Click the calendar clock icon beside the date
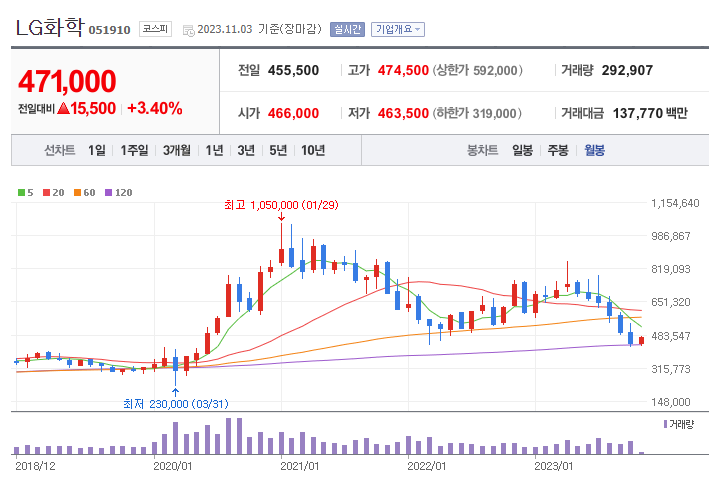709x477 pixels. 189,30
